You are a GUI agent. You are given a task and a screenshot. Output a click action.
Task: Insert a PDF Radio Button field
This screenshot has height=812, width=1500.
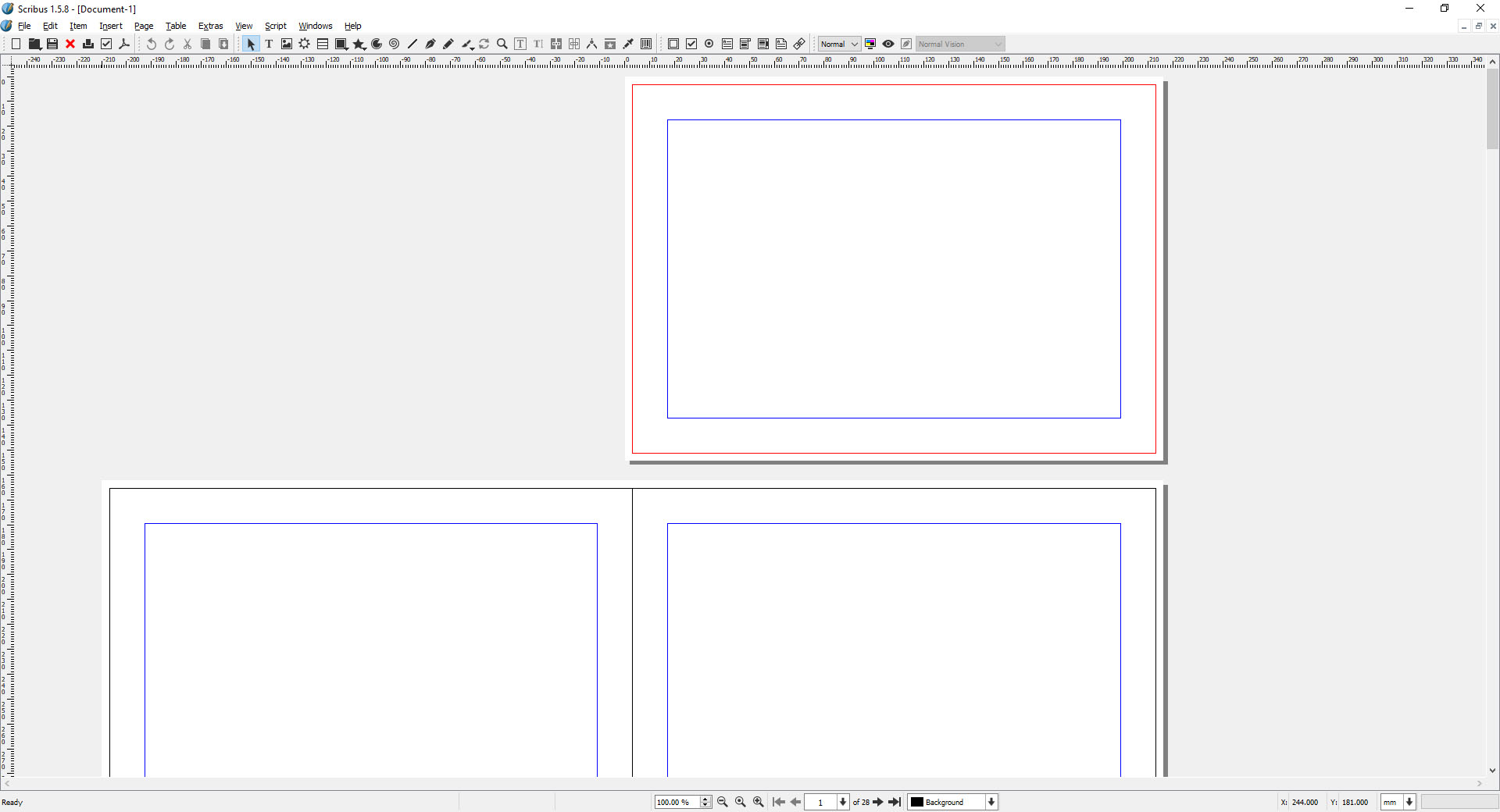pos(709,45)
